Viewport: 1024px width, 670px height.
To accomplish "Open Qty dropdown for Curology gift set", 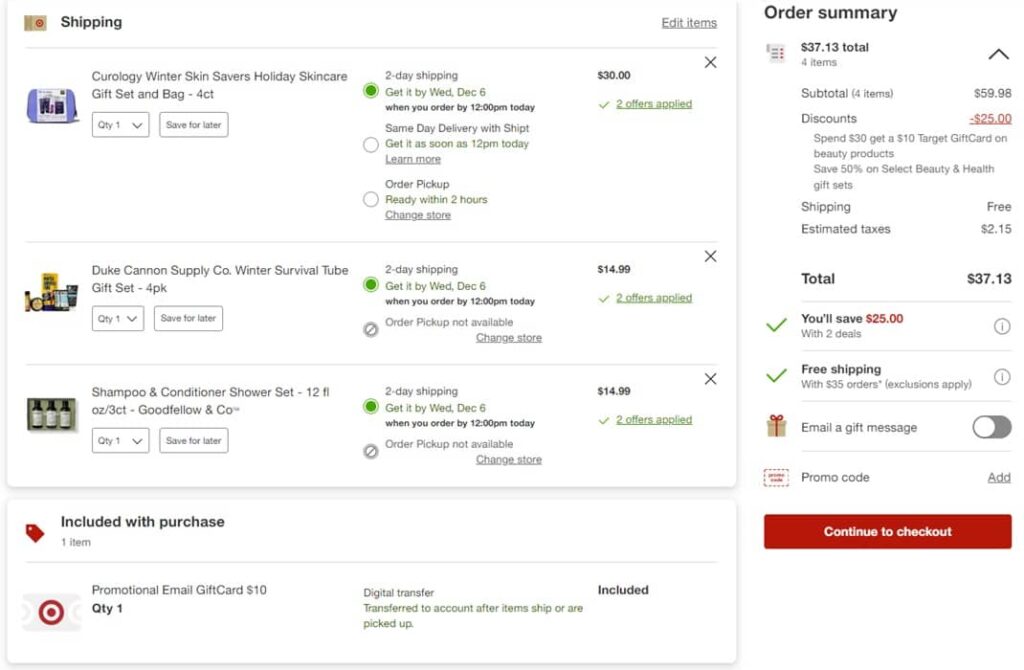I will [120, 125].
